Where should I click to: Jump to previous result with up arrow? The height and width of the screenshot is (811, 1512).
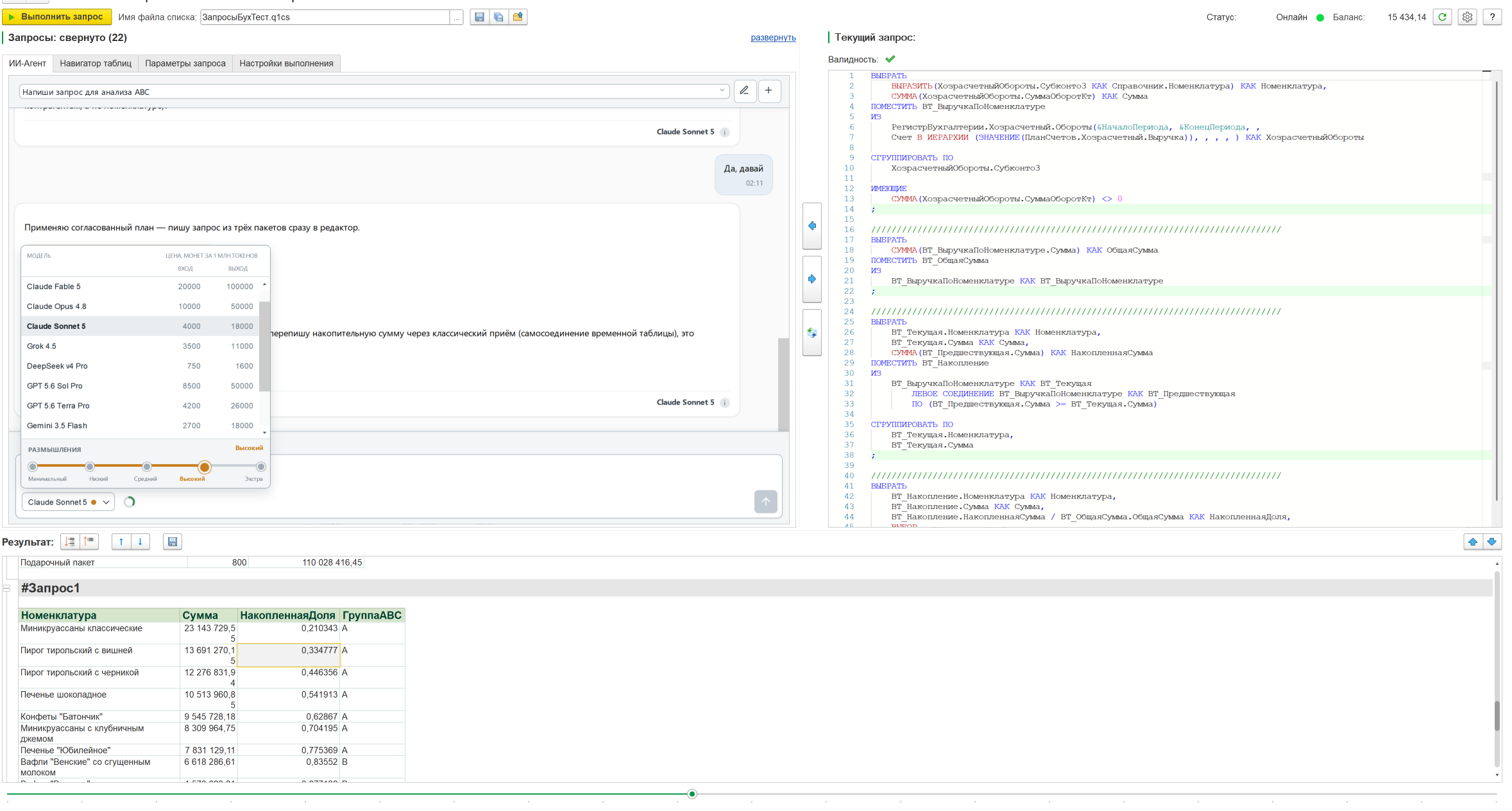coord(121,542)
